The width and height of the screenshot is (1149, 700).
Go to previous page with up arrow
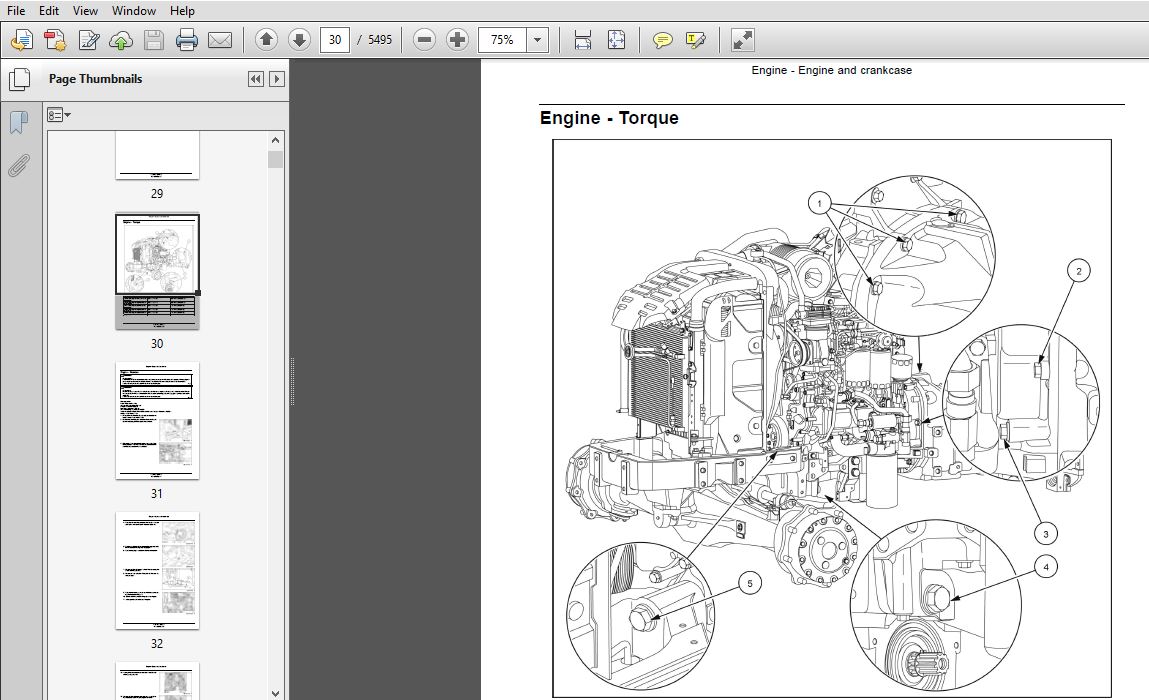(x=266, y=40)
